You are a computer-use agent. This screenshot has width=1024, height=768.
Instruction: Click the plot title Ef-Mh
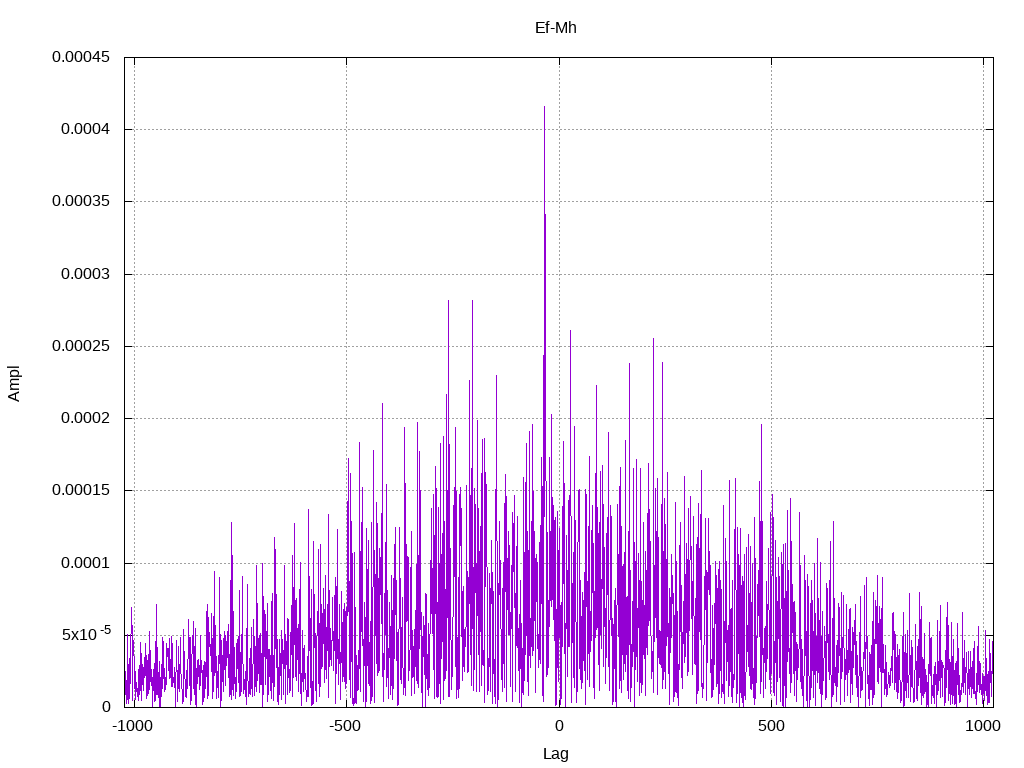(x=555, y=28)
